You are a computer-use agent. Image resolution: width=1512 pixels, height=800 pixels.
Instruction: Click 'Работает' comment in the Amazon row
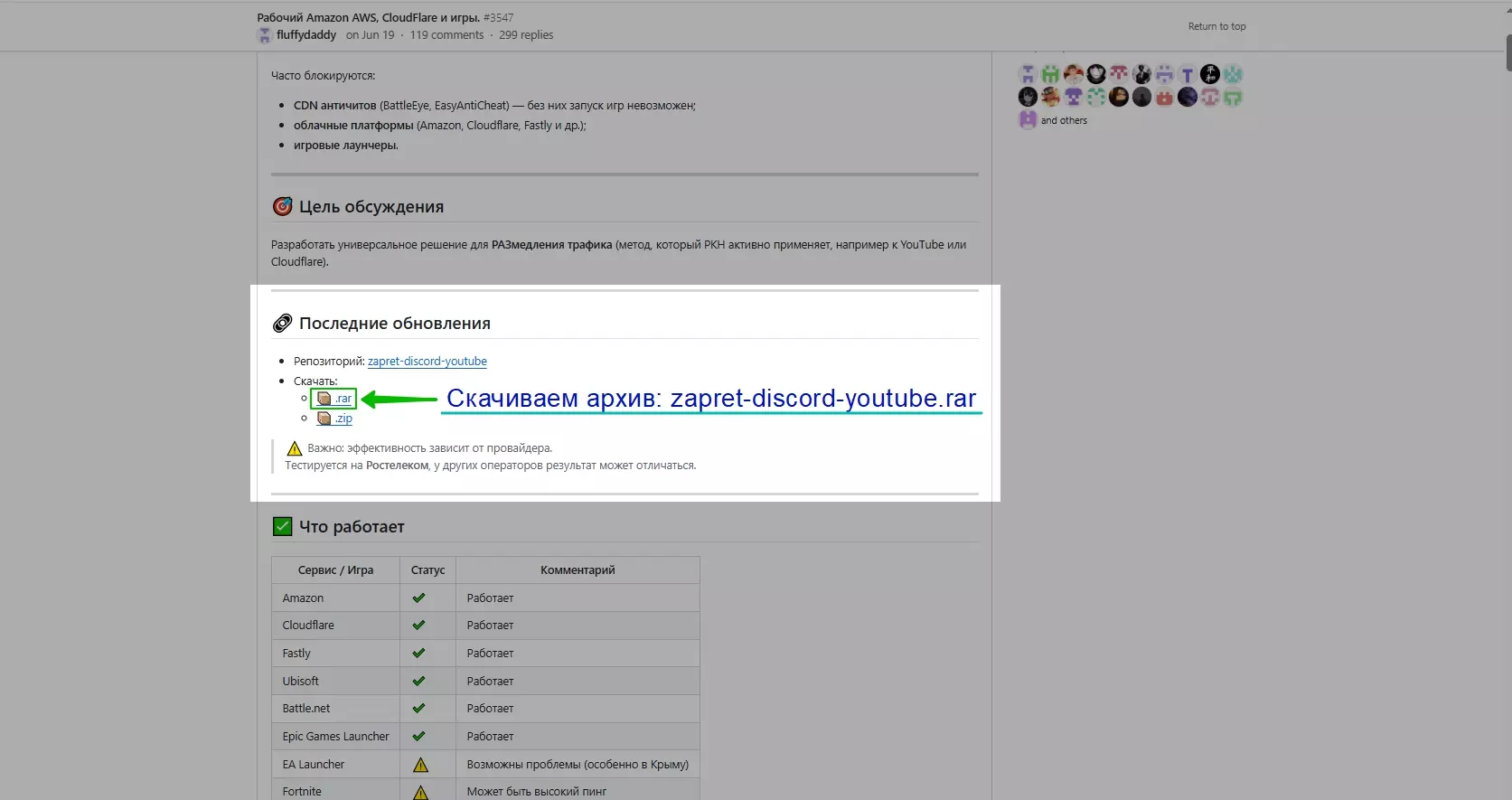click(x=490, y=598)
